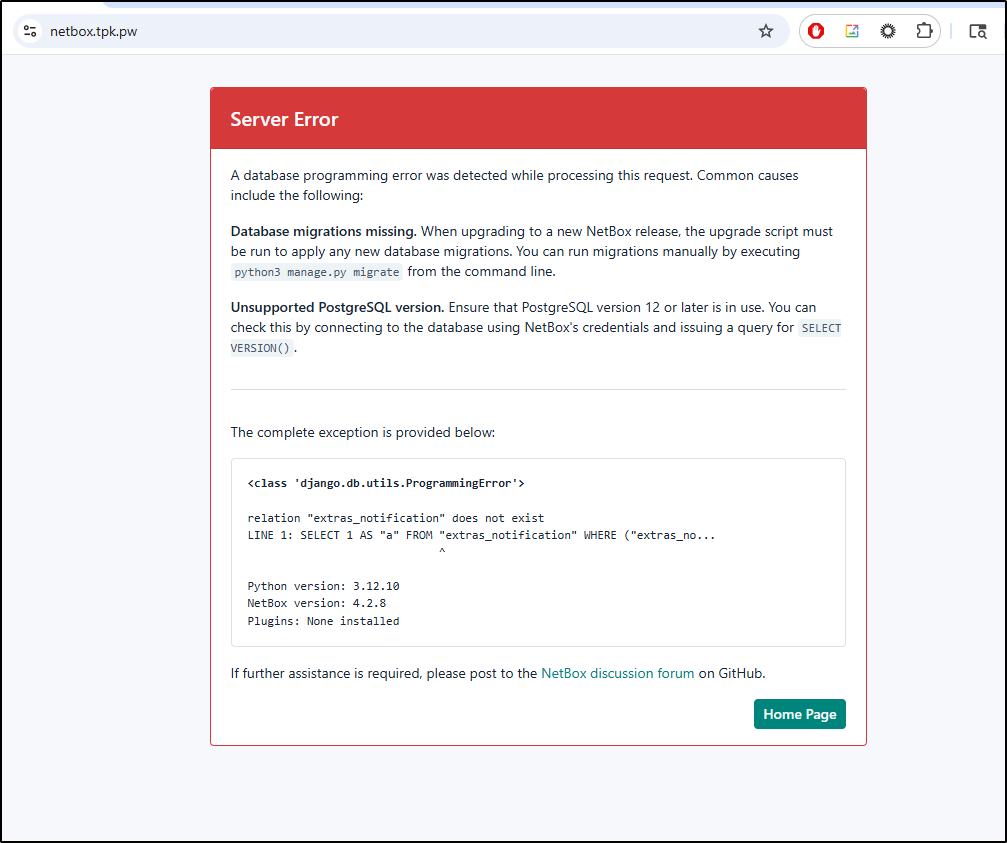Click the NetBox version: 4.2.8 line
Screen dimensions: 1007x843
(317, 604)
